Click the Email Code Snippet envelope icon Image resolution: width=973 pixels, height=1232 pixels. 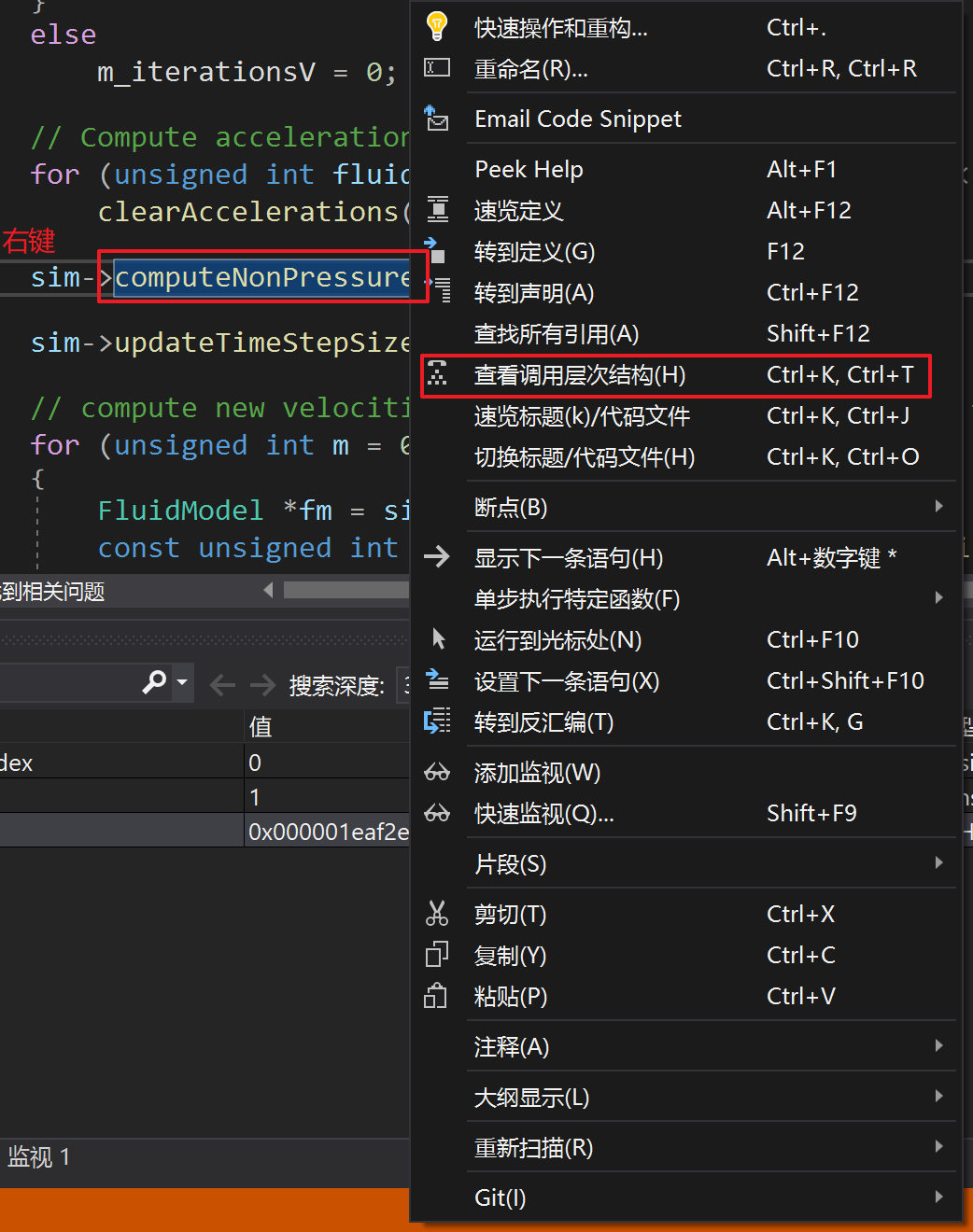pos(437,119)
